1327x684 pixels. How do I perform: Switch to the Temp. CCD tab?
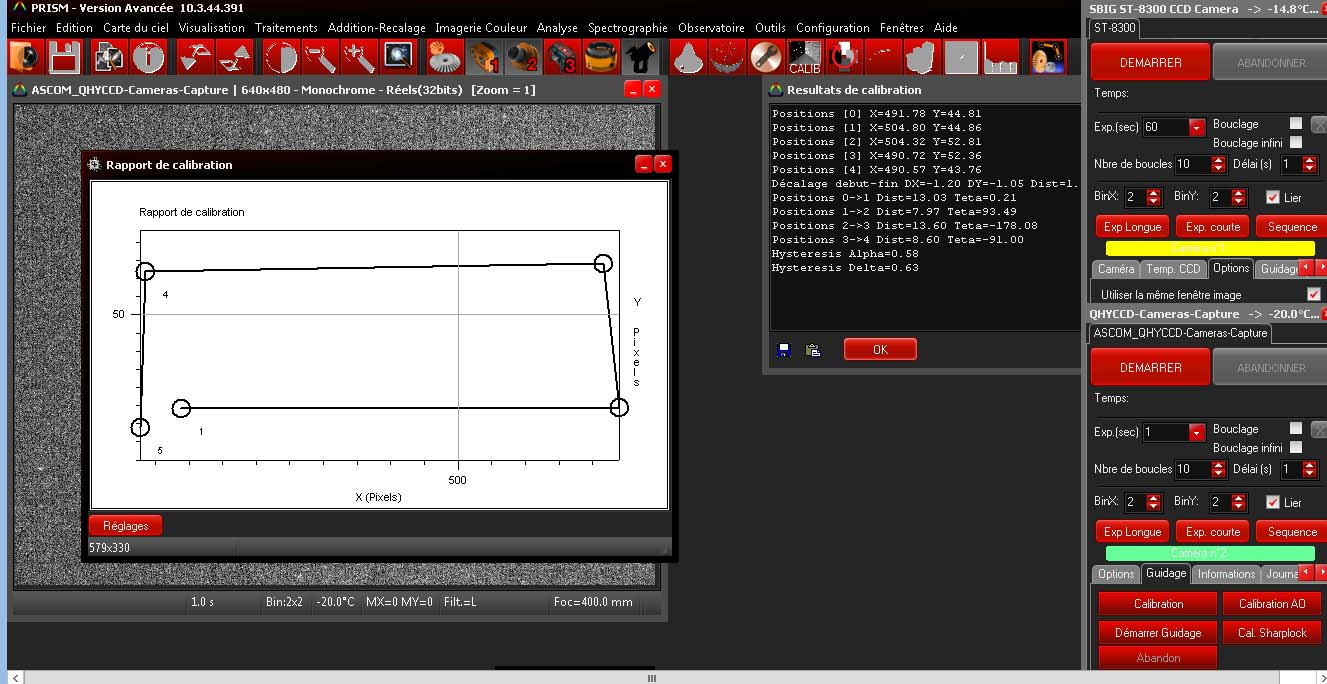point(1173,269)
